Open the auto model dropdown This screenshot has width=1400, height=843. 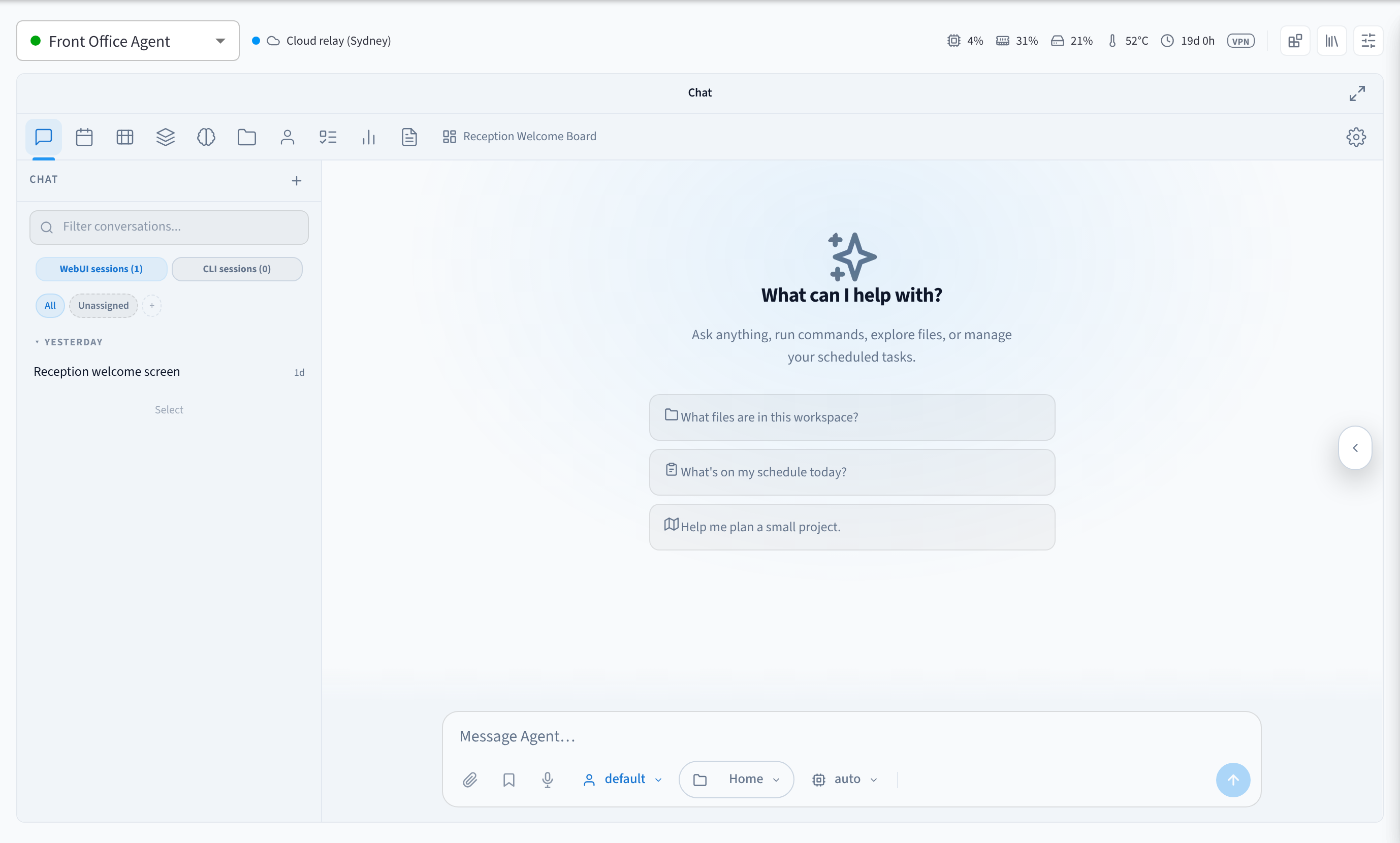[845, 780]
